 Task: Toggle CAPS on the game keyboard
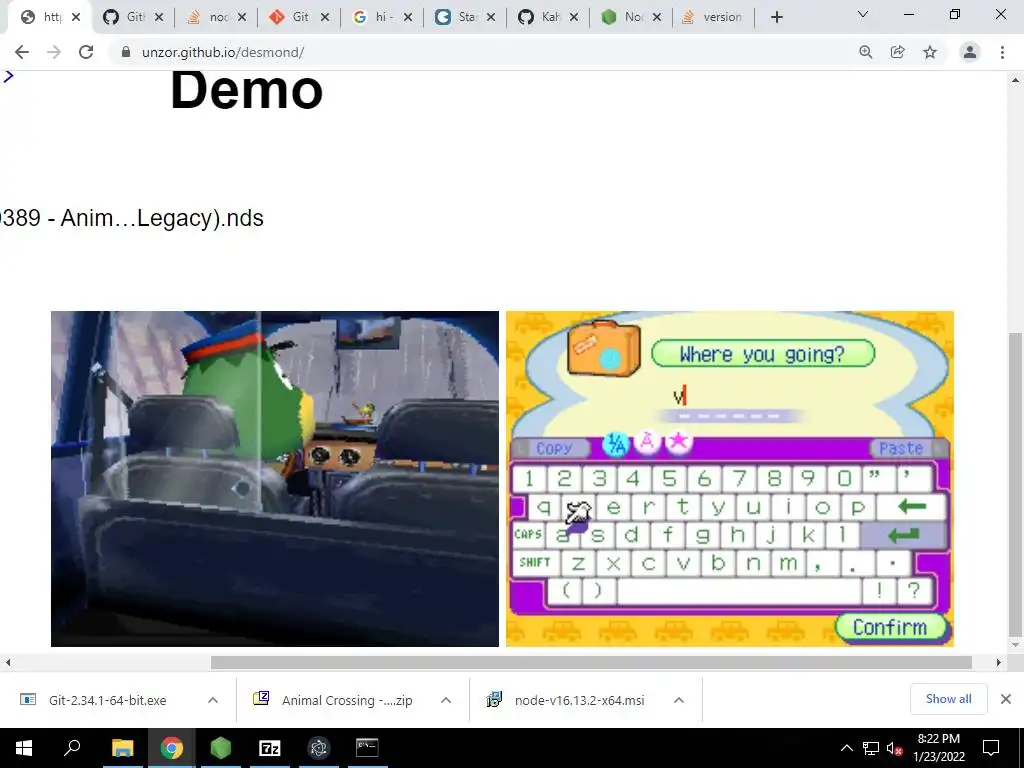click(528, 534)
